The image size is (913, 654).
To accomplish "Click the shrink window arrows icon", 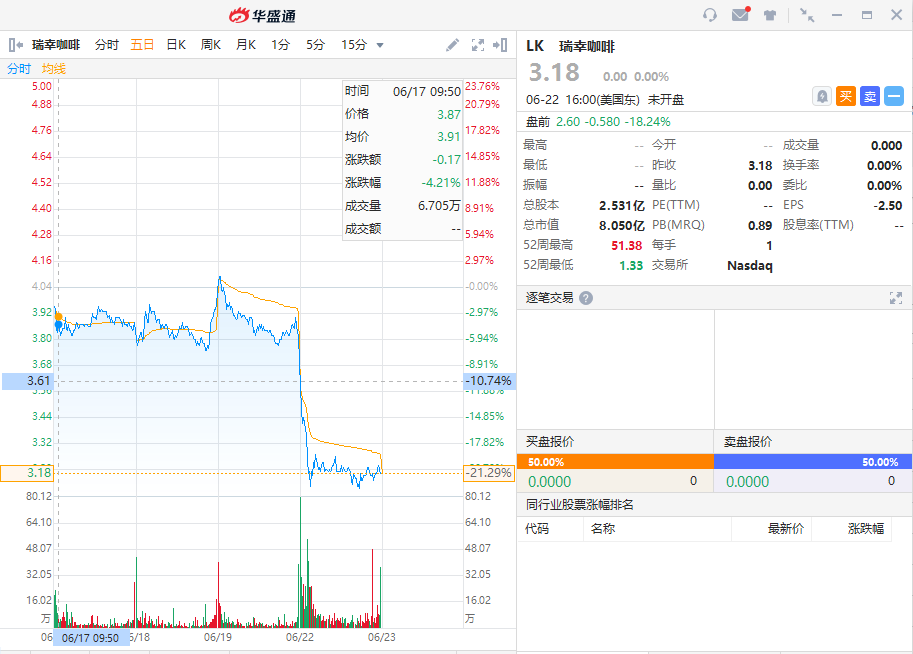I will click(x=806, y=15).
